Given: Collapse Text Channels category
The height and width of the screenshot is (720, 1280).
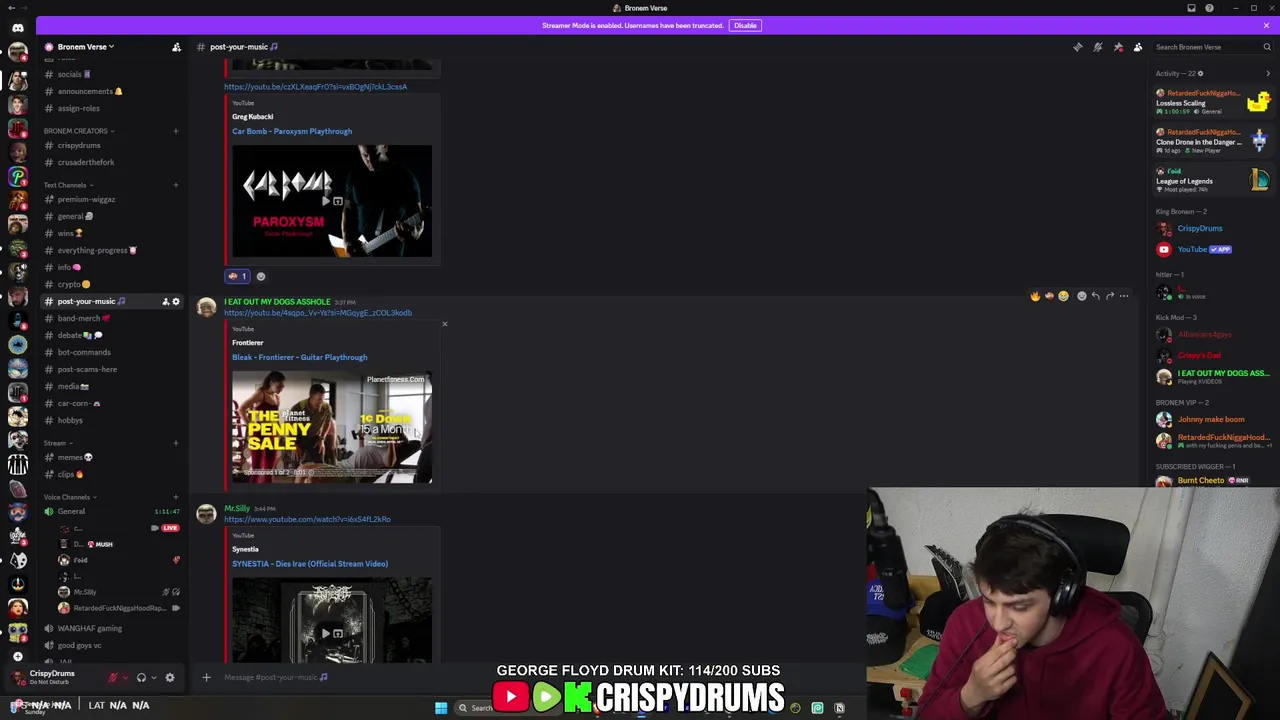Looking at the screenshot, I should point(67,185).
